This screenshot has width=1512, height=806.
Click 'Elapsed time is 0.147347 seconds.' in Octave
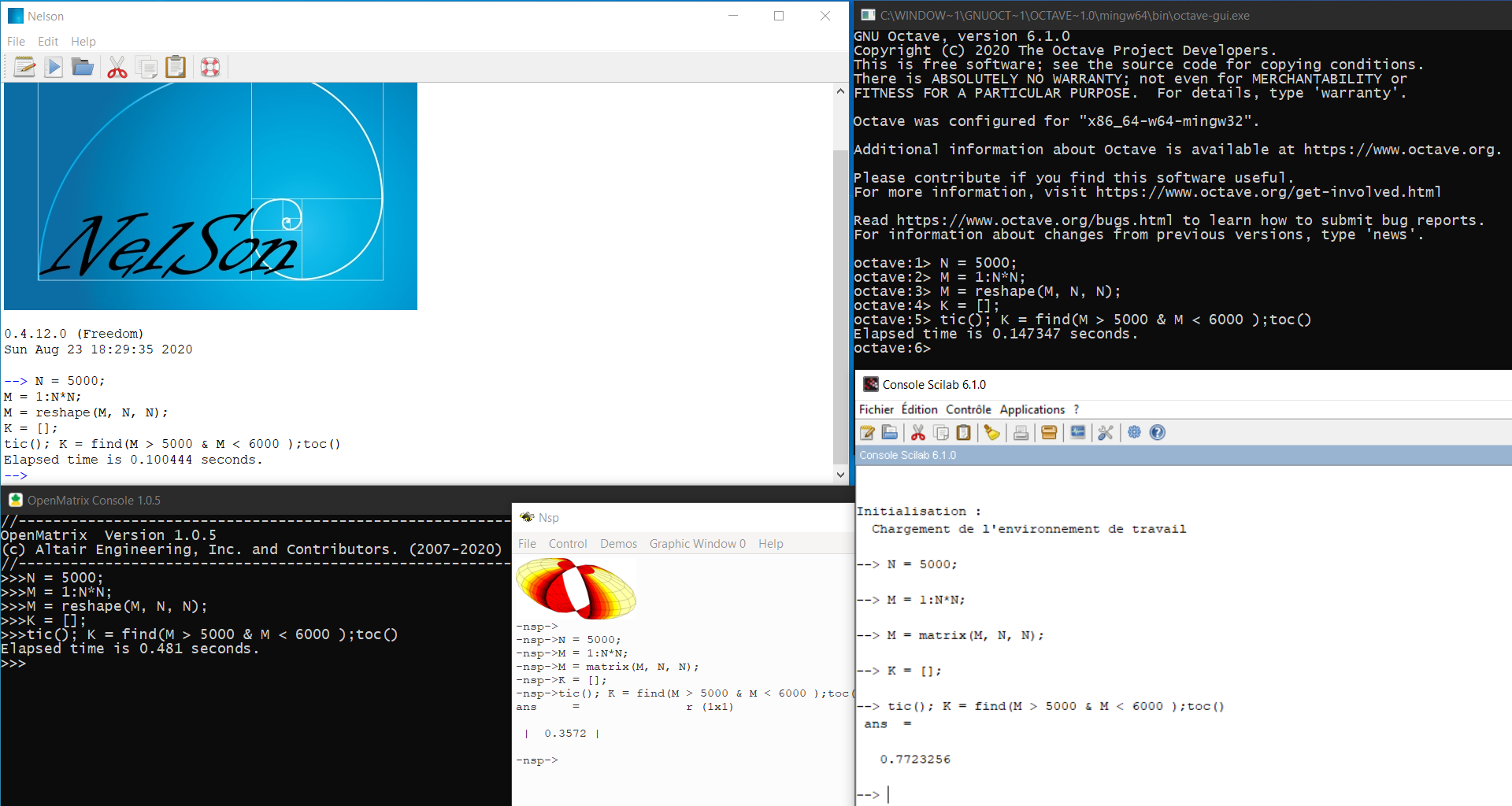point(996,334)
